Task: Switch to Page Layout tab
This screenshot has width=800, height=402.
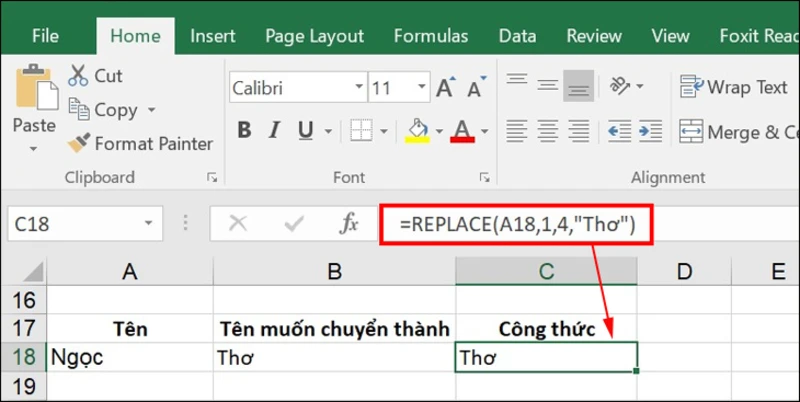Action: point(315,36)
